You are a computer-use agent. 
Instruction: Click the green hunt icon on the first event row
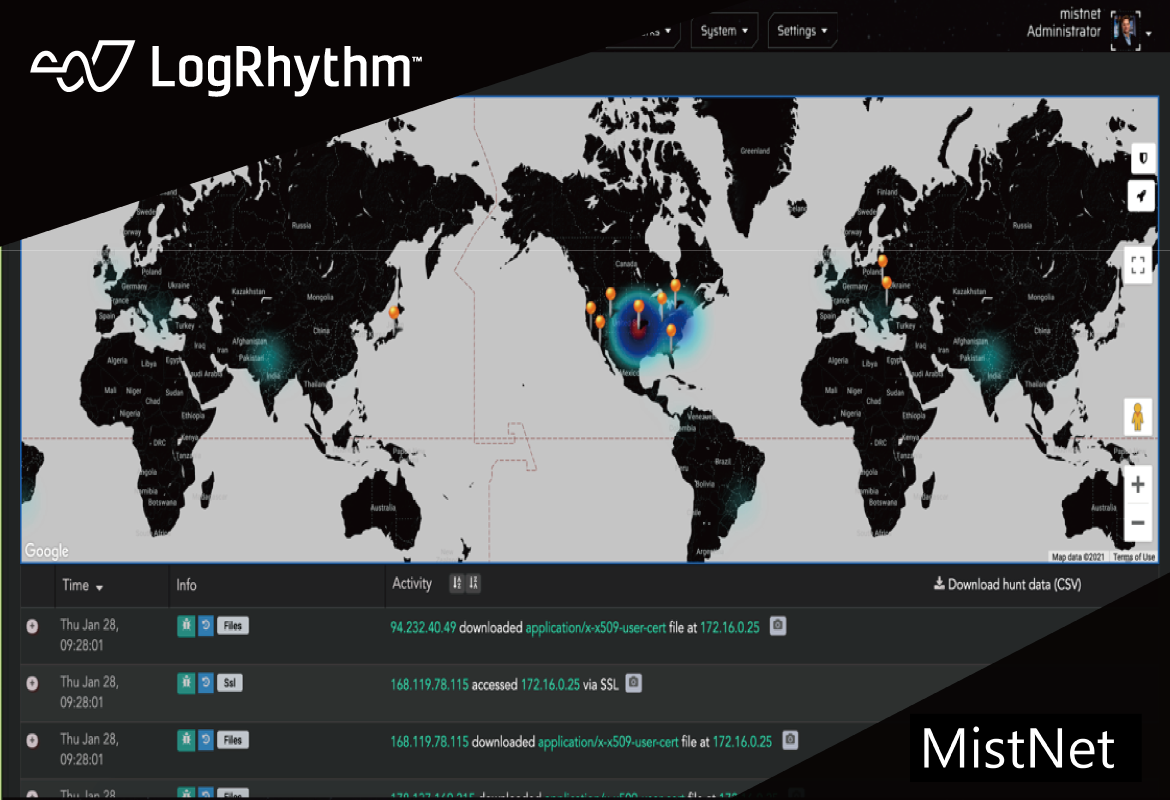click(x=186, y=626)
